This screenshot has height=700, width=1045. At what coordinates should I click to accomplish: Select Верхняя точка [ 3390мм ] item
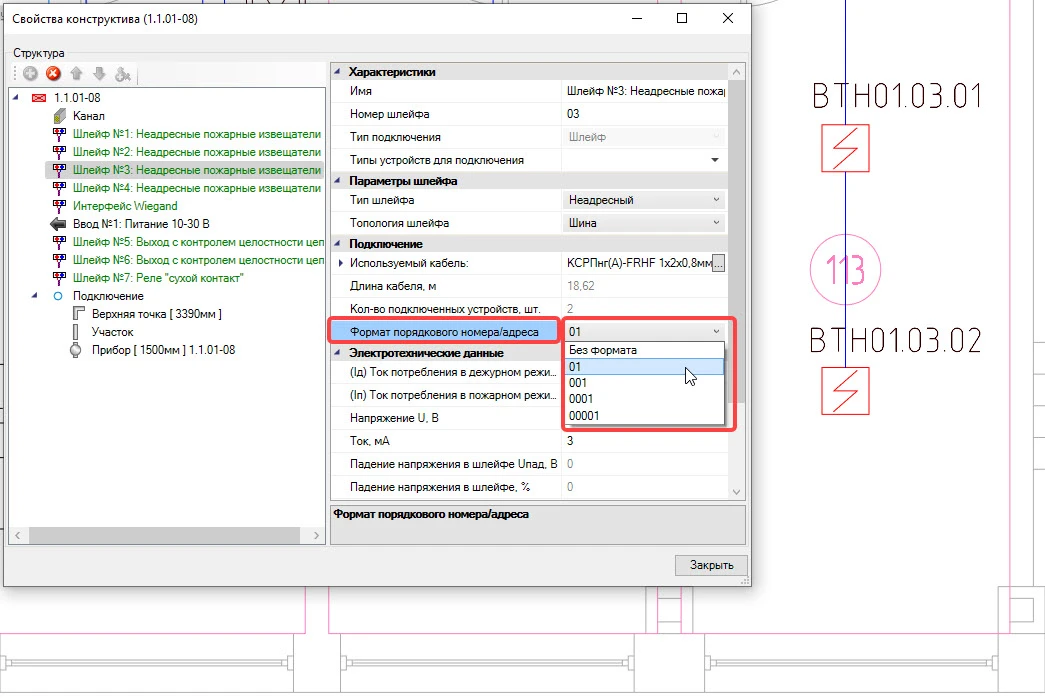[x=156, y=314]
